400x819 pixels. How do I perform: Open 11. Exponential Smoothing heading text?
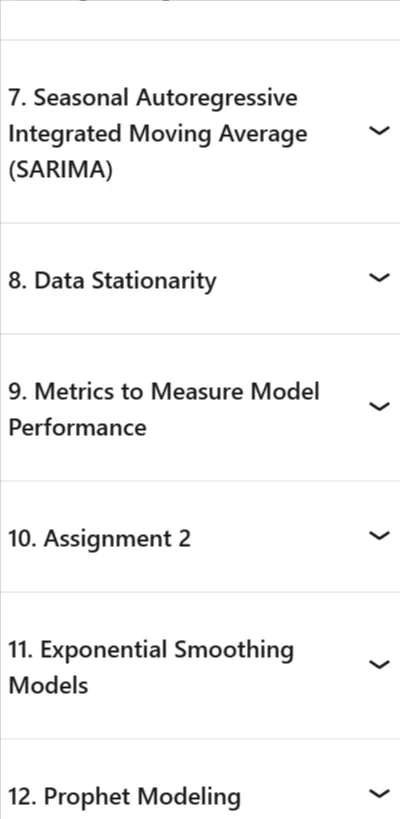(x=151, y=650)
